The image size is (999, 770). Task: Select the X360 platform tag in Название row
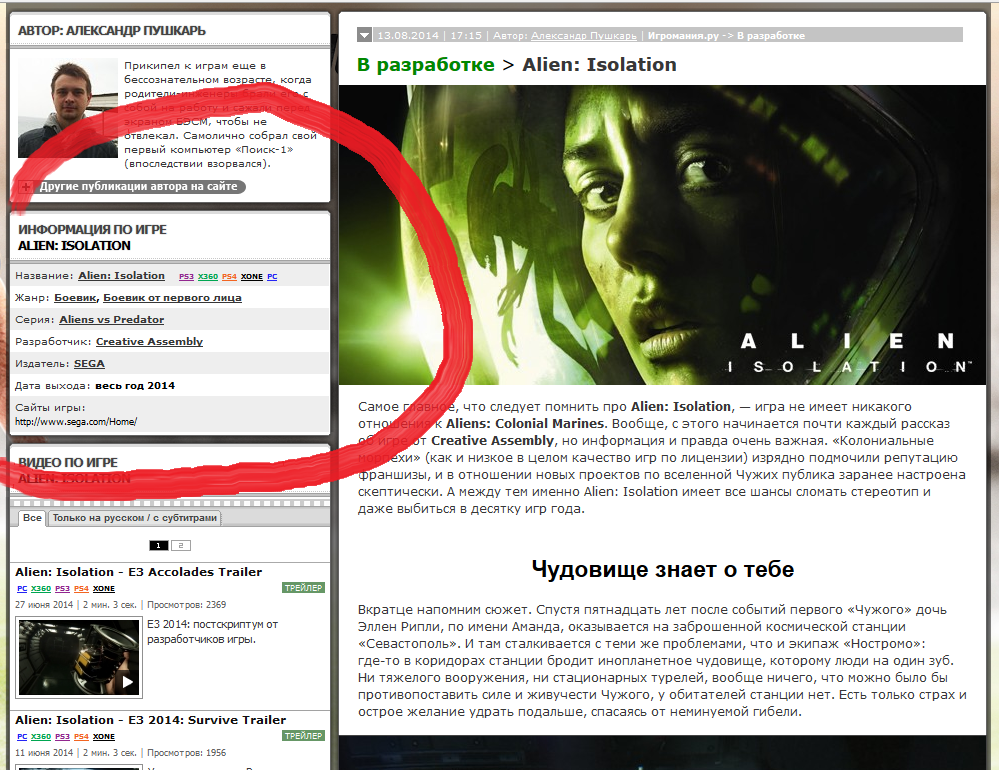point(208,276)
